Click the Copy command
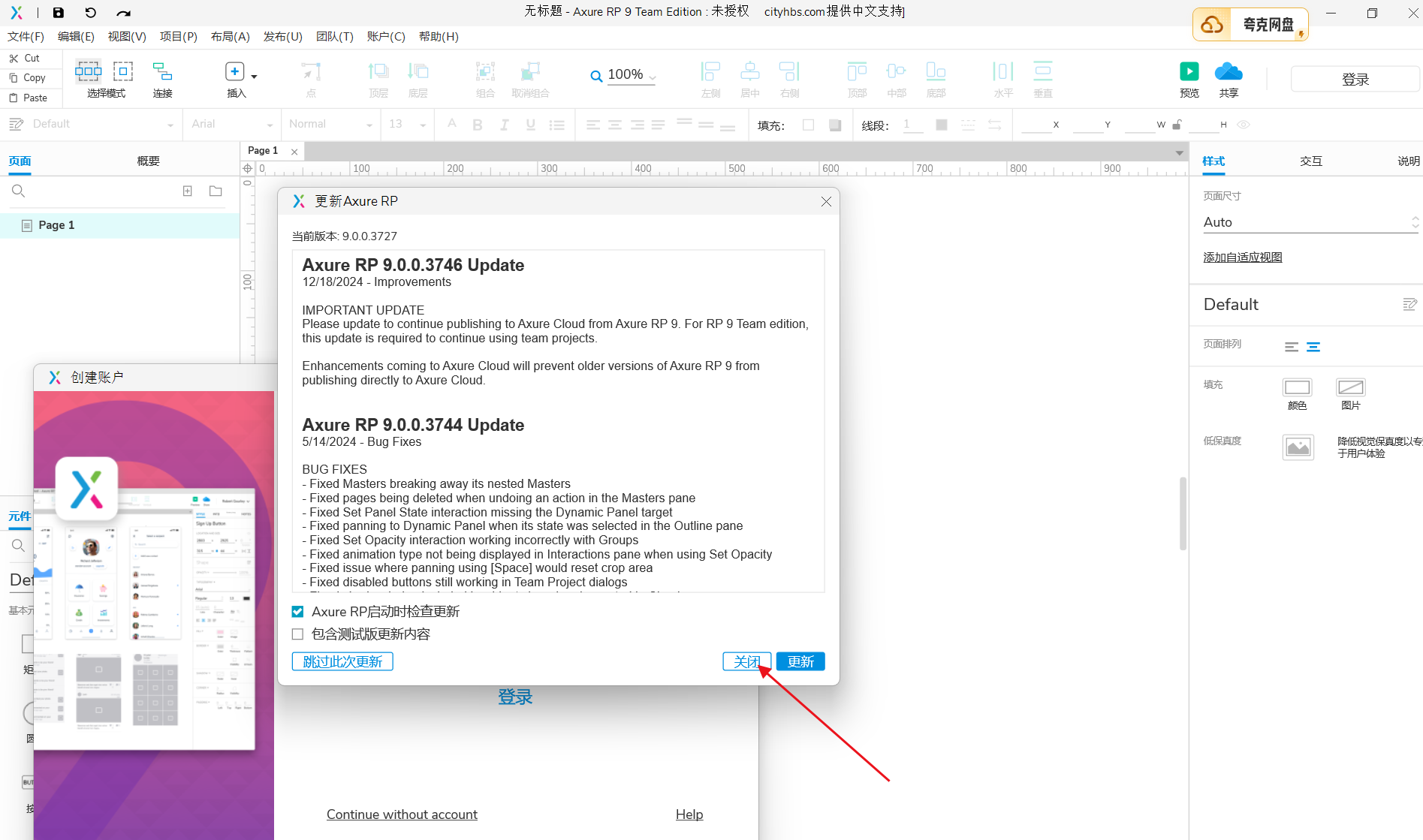The width and height of the screenshot is (1423, 840). [x=28, y=77]
